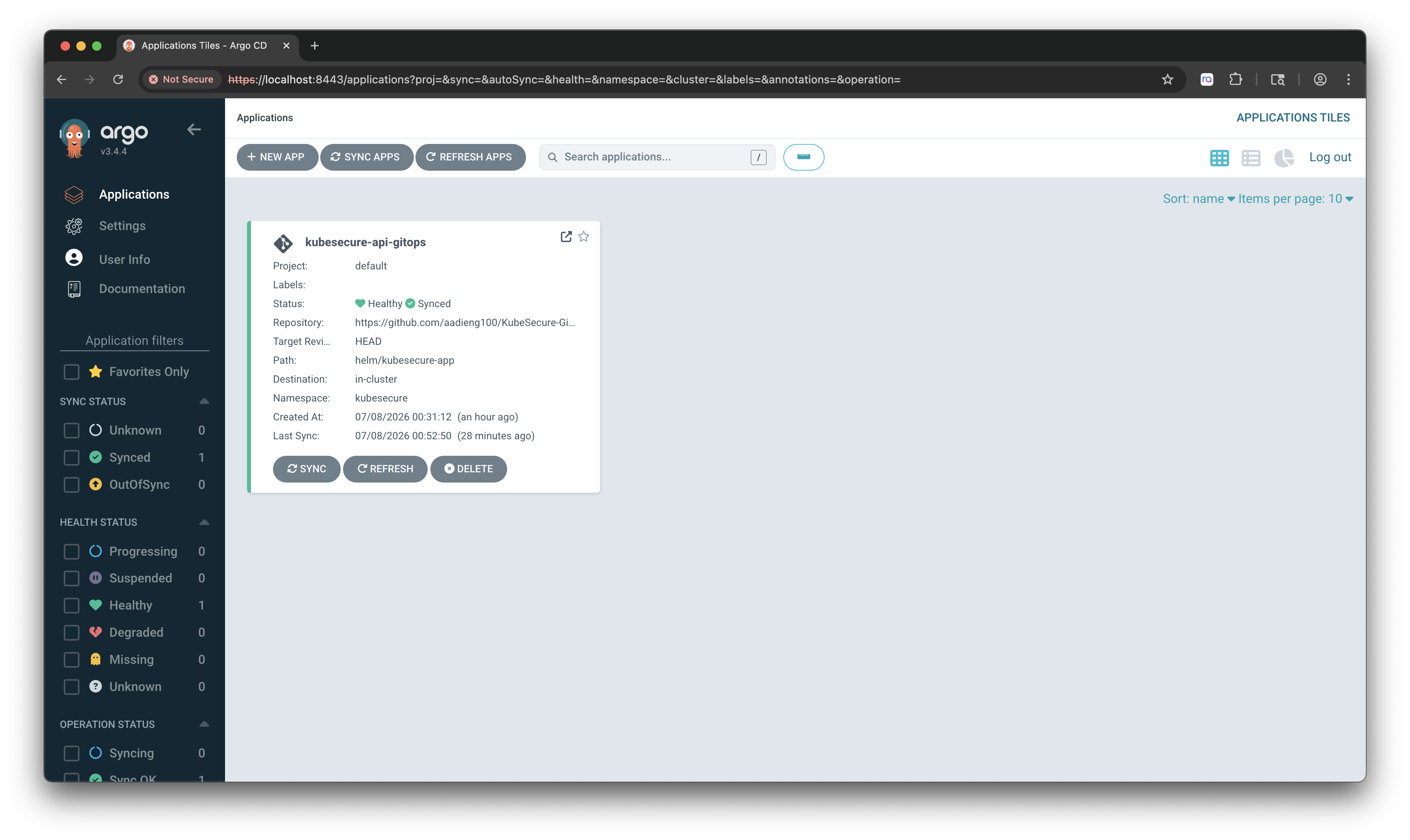Click the Not Secure site warning badge

click(x=181, y=79)
